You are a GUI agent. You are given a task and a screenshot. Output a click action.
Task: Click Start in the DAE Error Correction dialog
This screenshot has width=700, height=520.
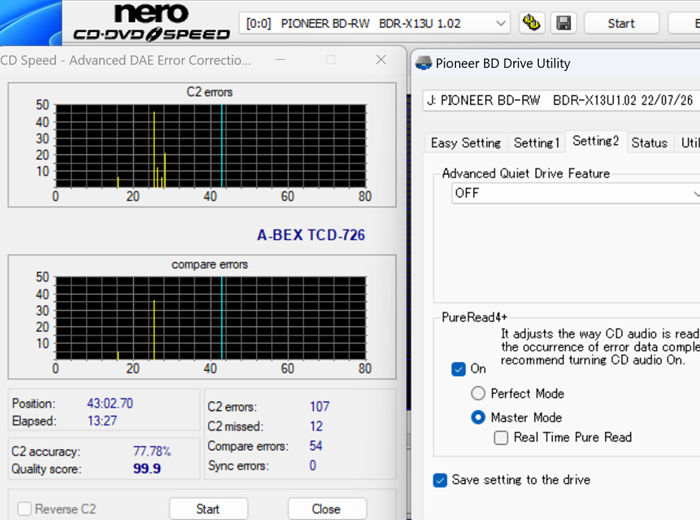pyautogui.click(x=208, y=509)
